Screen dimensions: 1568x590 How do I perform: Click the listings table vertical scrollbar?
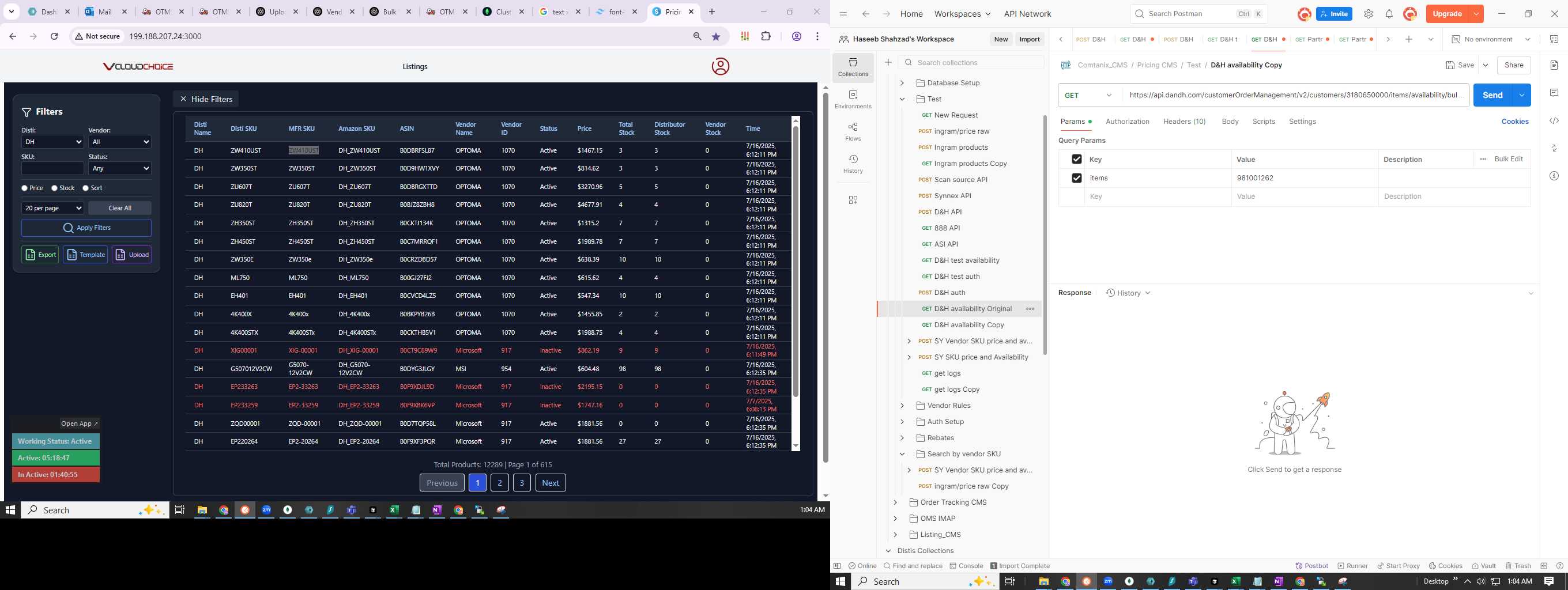(x=796, y=262)
